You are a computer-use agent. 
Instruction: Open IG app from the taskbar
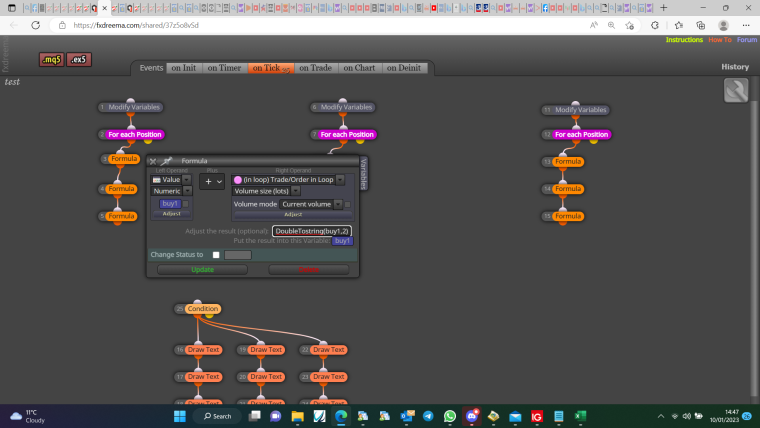(537, 416)
